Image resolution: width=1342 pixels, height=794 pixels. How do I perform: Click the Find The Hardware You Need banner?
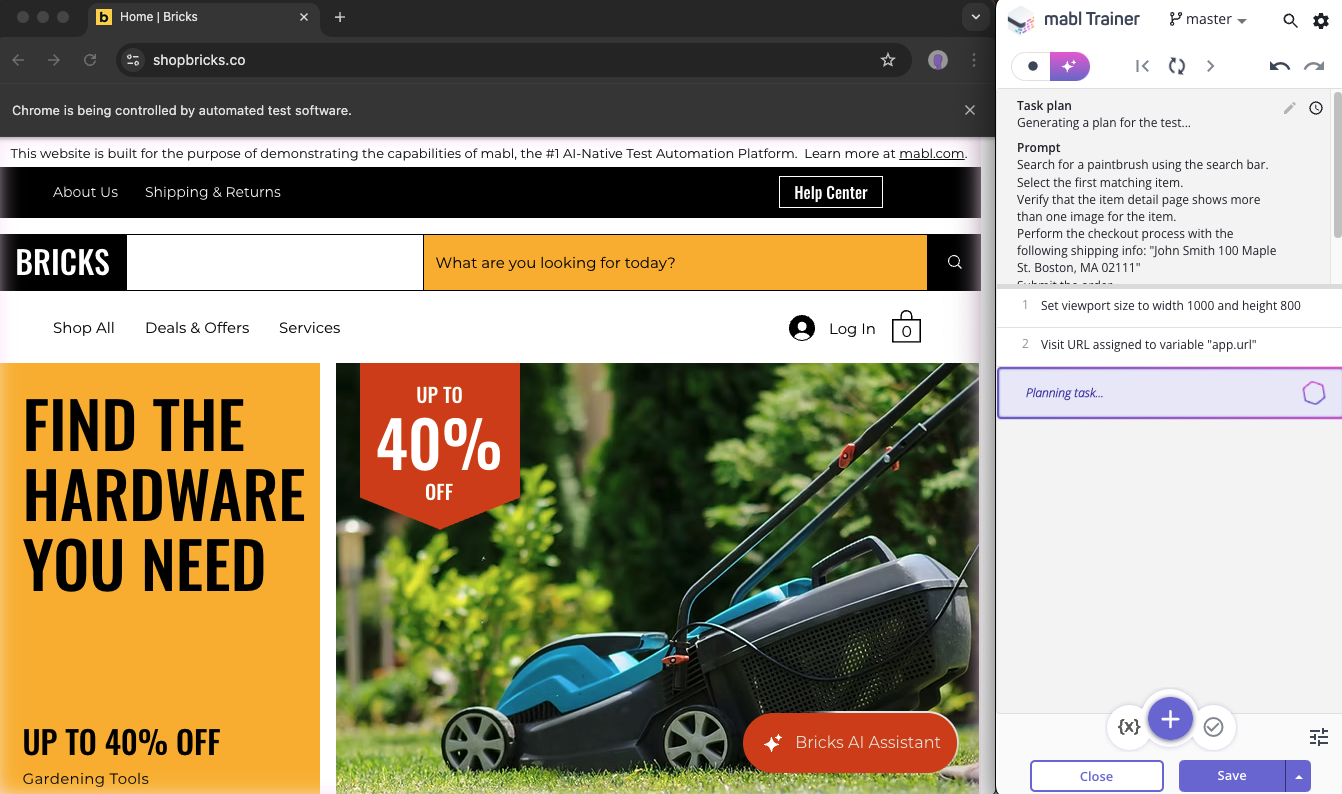click(163, 495)
